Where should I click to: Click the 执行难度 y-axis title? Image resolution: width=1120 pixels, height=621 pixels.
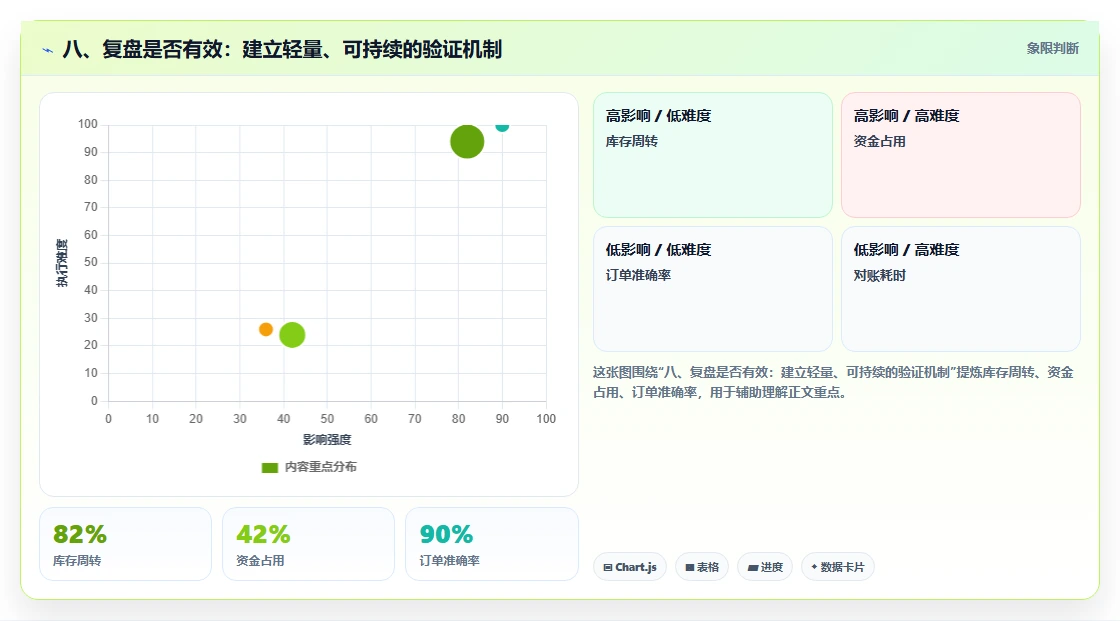tap(62, 263)
